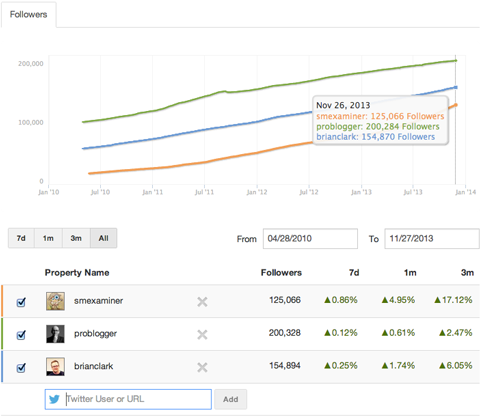Viewport: 480px width, 416px height.
Task: Select the 7d time range button
Action: [21, 238]
